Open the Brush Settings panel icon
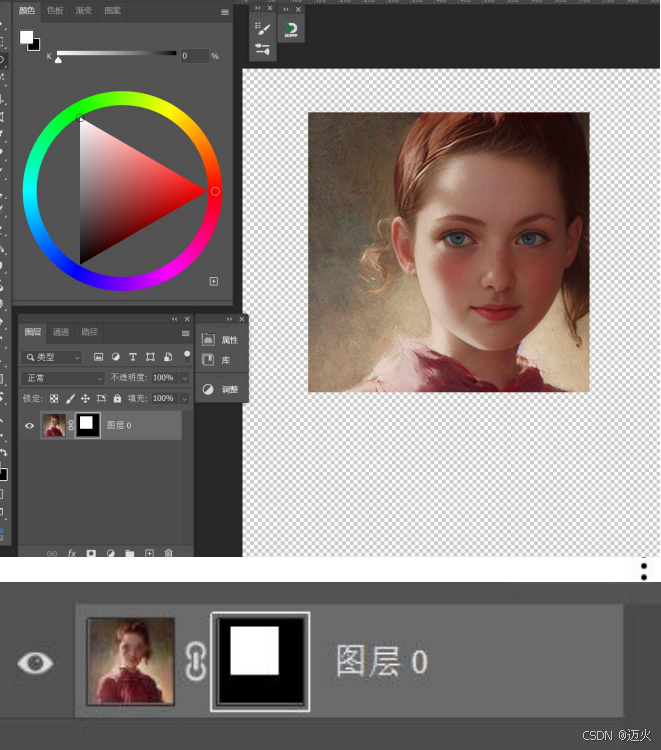Image resolution: width=661 pixels, height=750 pixels. pos(262,29)
